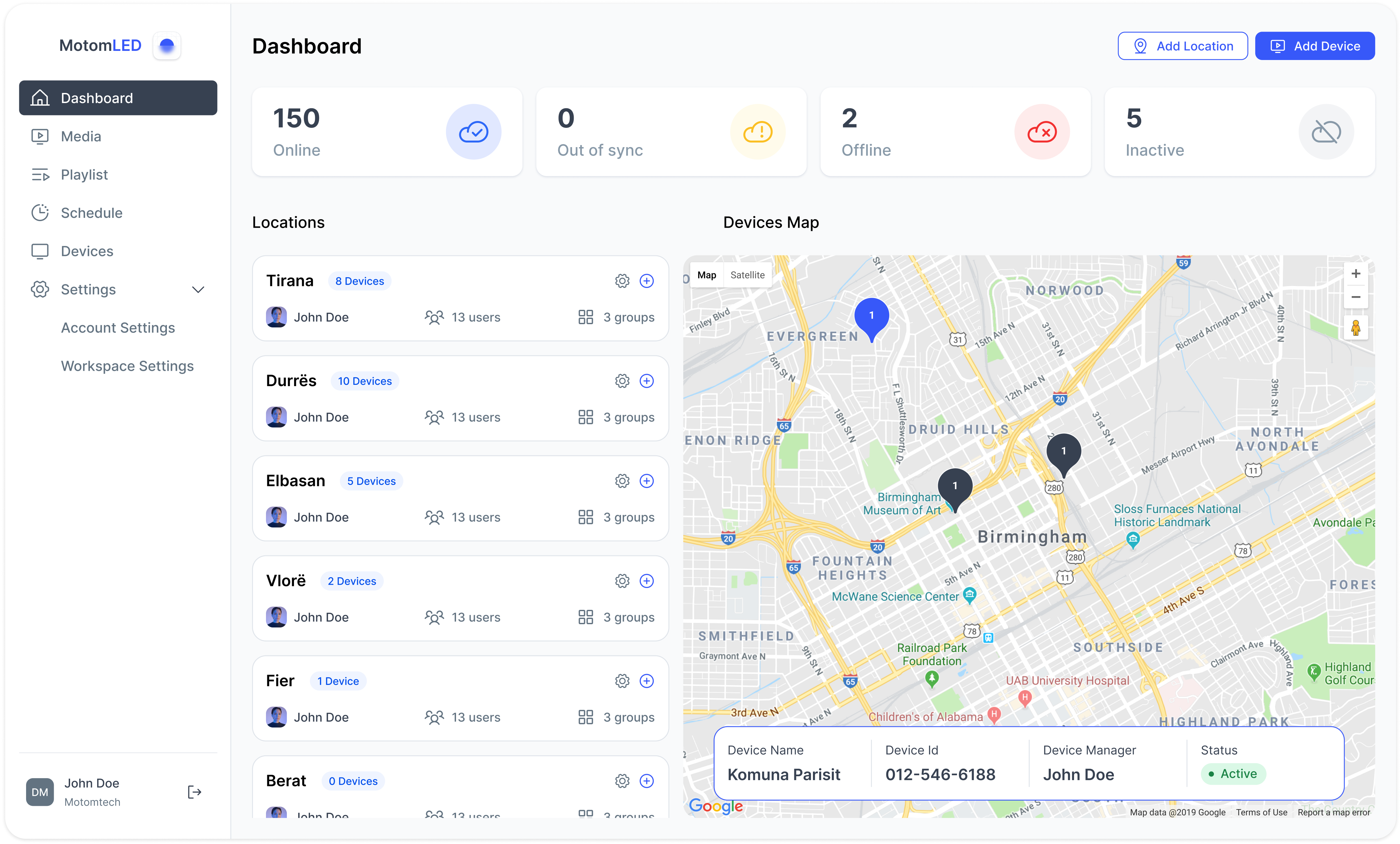Click the Online cloud checkmark icon

coord(473,132)
